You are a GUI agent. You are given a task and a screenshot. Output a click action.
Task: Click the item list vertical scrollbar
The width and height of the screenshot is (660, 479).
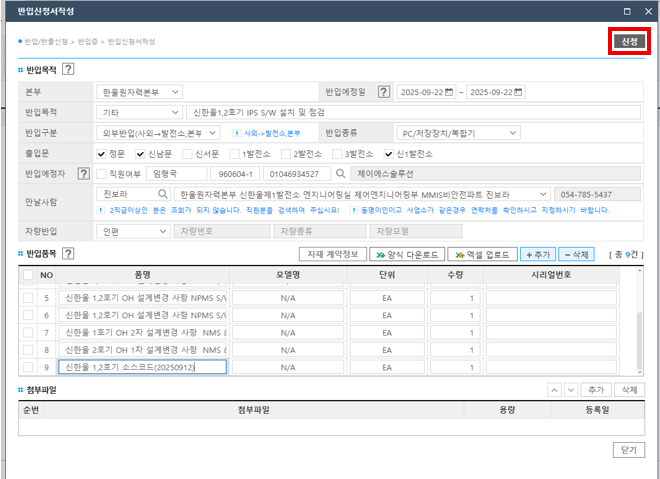point(639,320)
